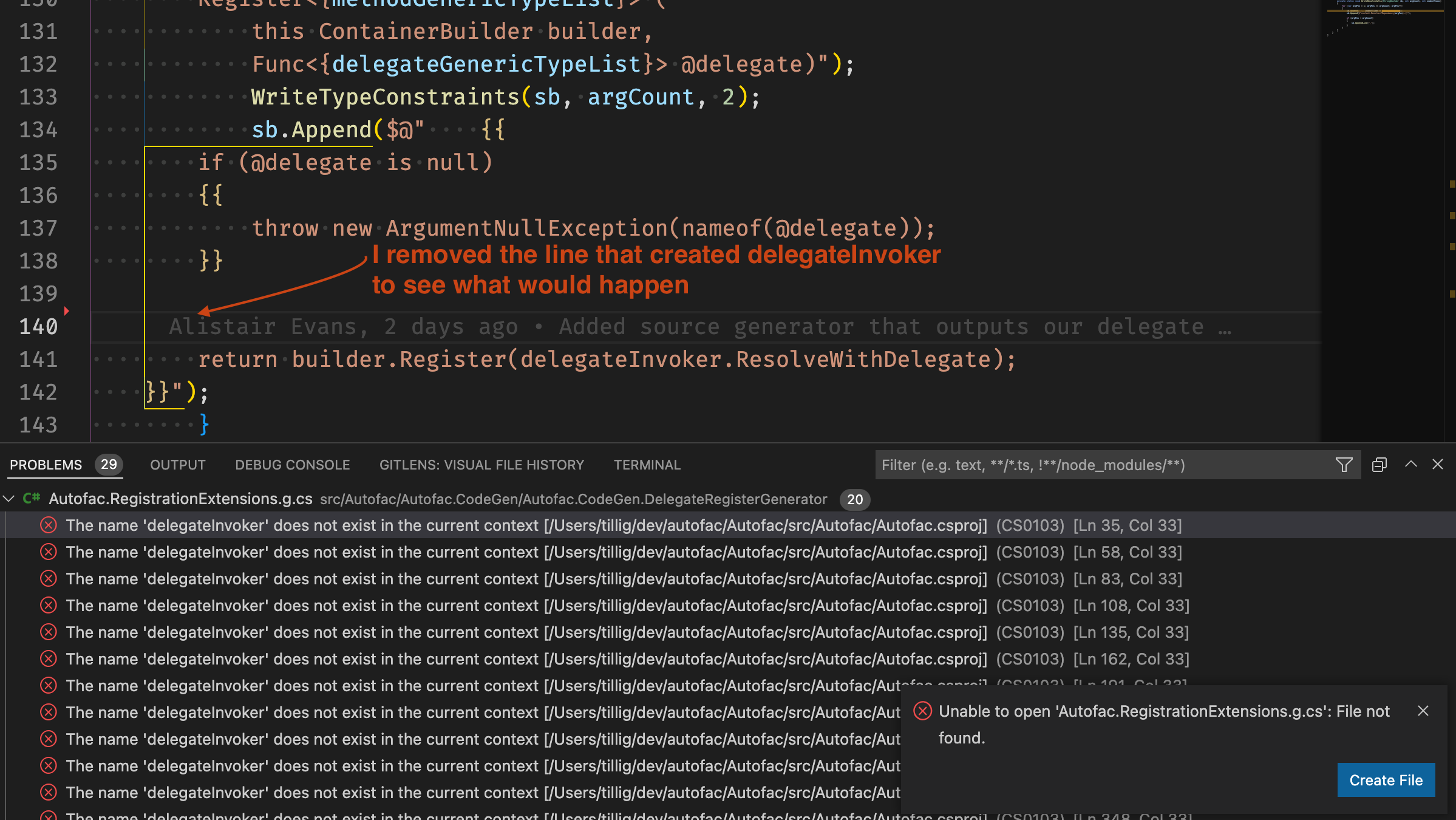Viewport: 1456px width, 820px height.
Task: Open the DEBUG CONSOLE tab
Action: pos(292,465)
